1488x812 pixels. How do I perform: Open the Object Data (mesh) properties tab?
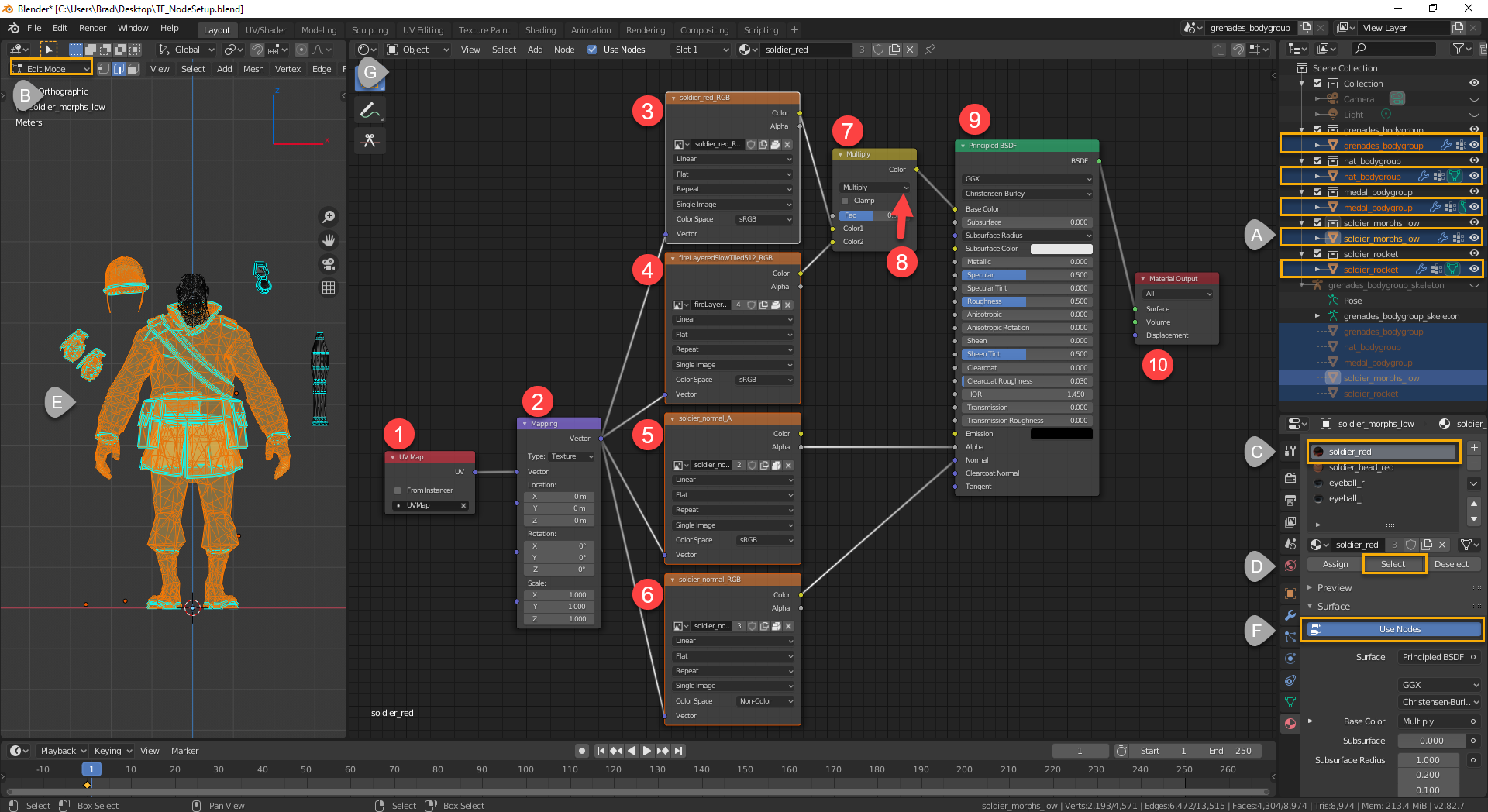click(1290, 702)
